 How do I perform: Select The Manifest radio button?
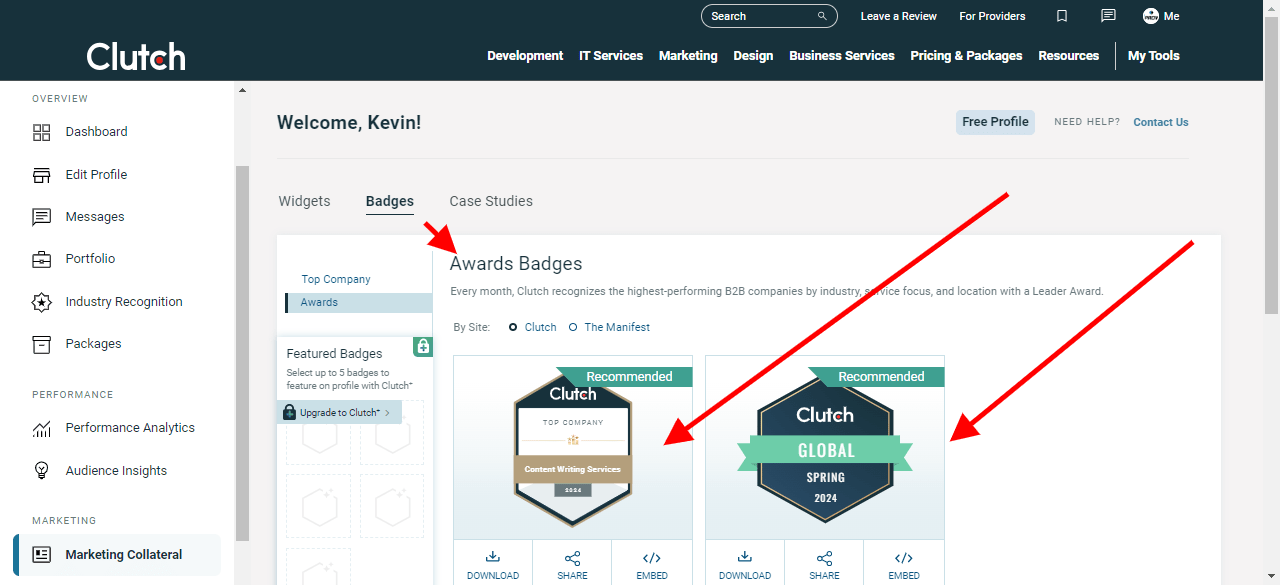[x=573, y=327]
